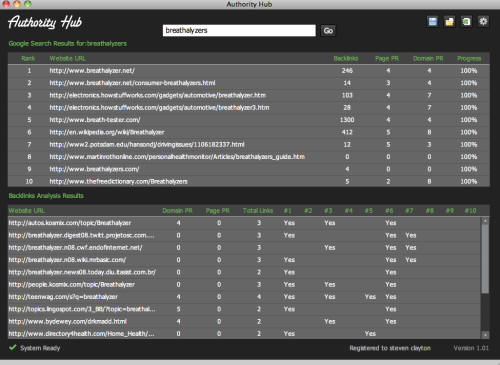This screenshot has width=500, height=365.
Task: Select the martinrothonline.com breathalyzers_guide result
Action: [249, 157]
